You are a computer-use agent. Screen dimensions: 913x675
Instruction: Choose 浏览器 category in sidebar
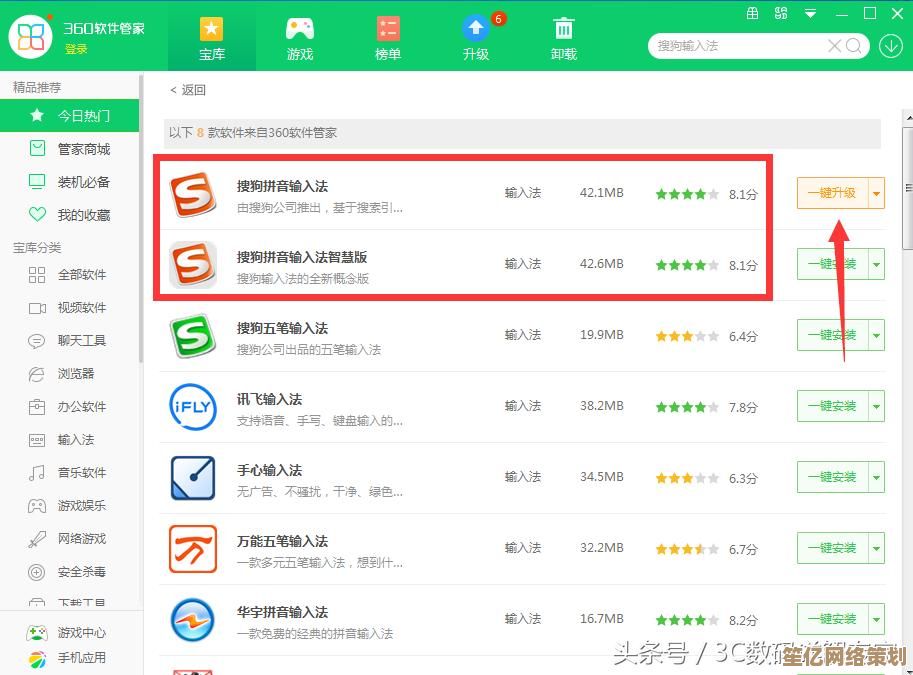click(76, 373)
